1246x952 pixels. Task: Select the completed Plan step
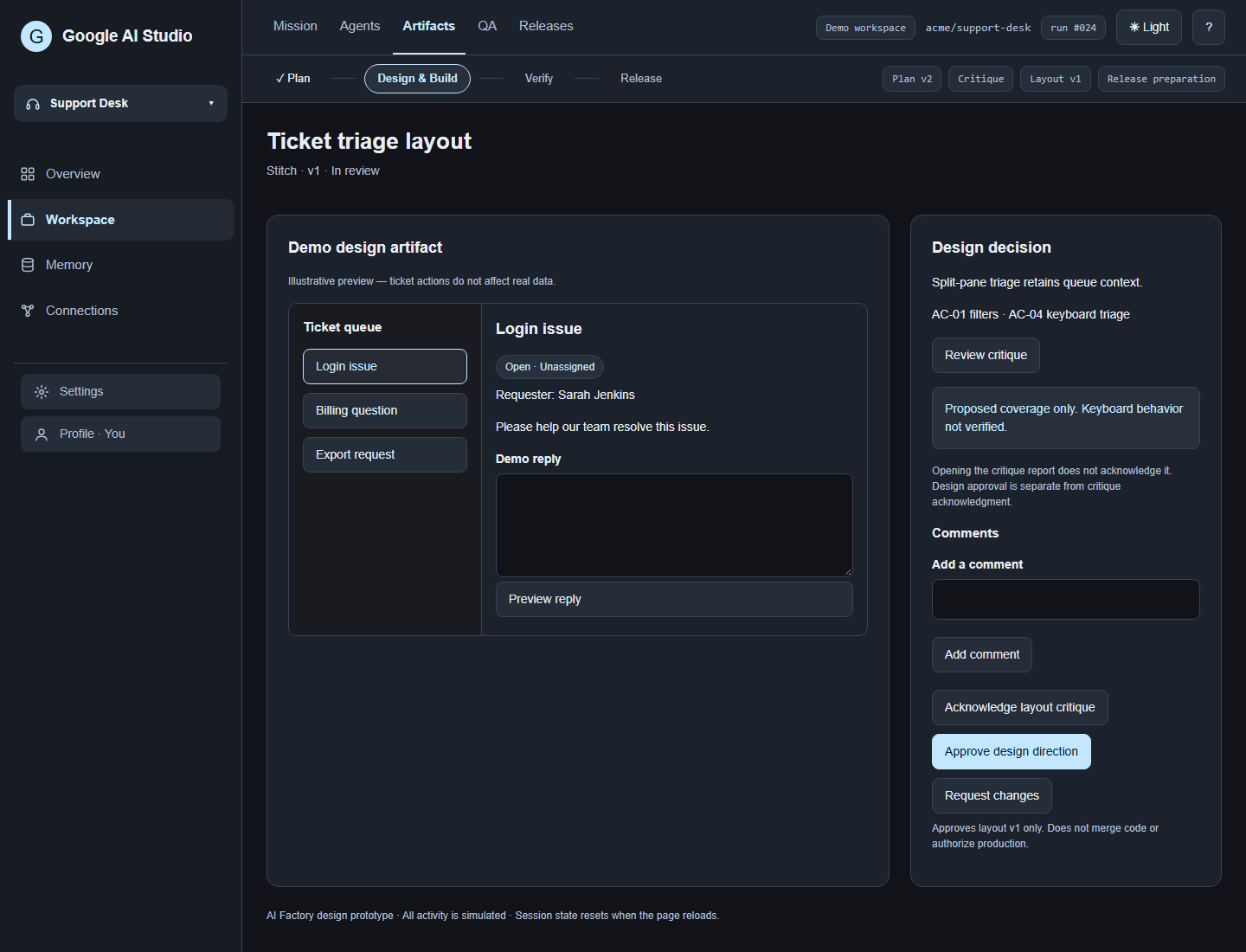click(292, 79)
